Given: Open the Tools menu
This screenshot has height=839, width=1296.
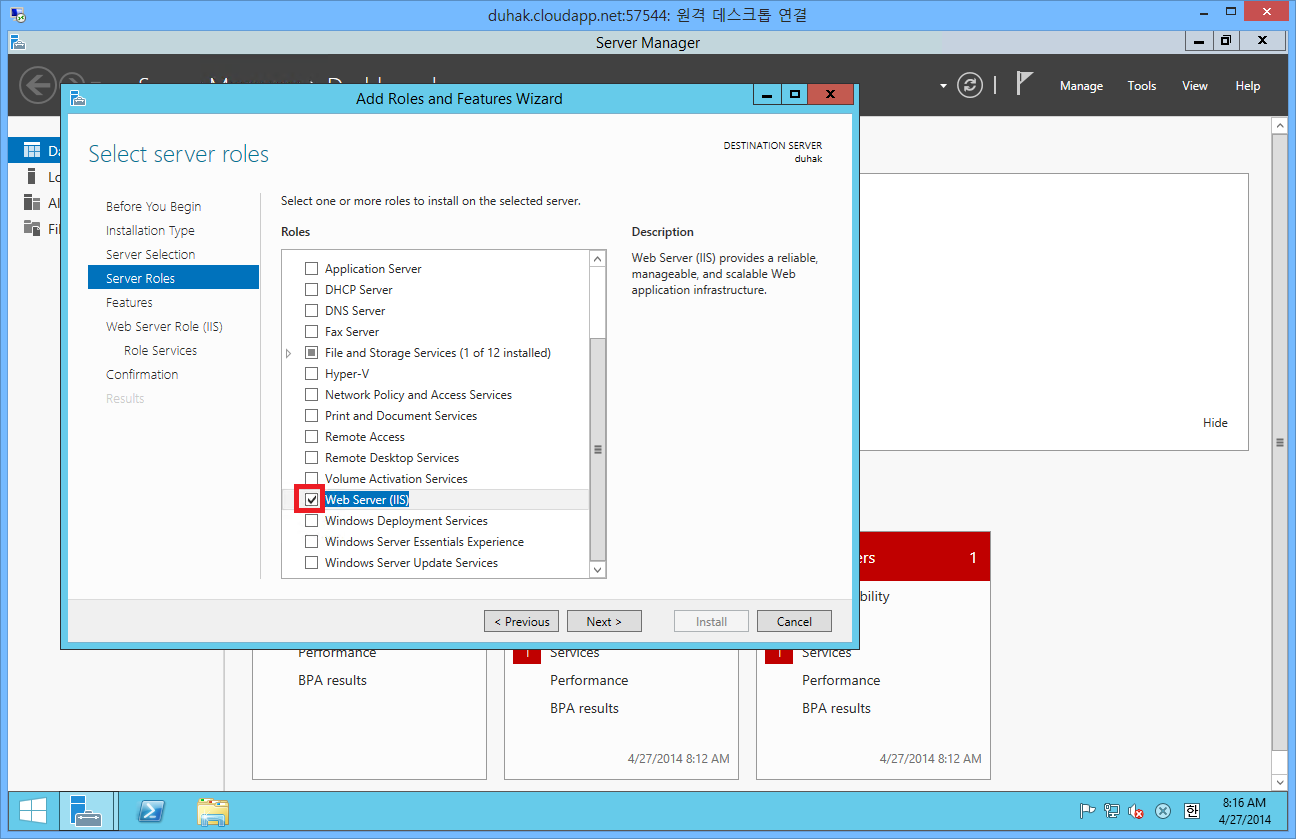Looking at the screenshot, I should click(x=1142, y=86).
